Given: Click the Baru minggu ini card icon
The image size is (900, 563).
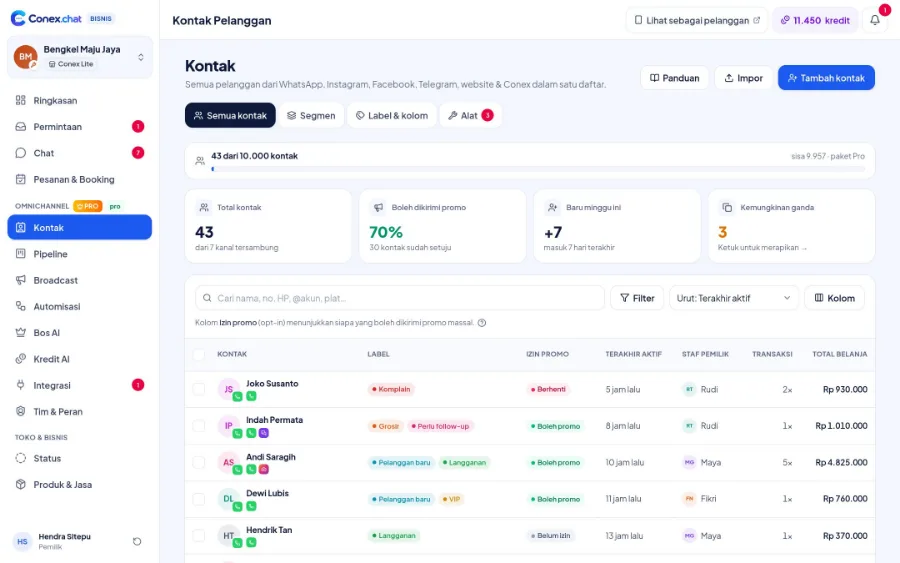Looking at the screenshot, I should pos(553,207).
